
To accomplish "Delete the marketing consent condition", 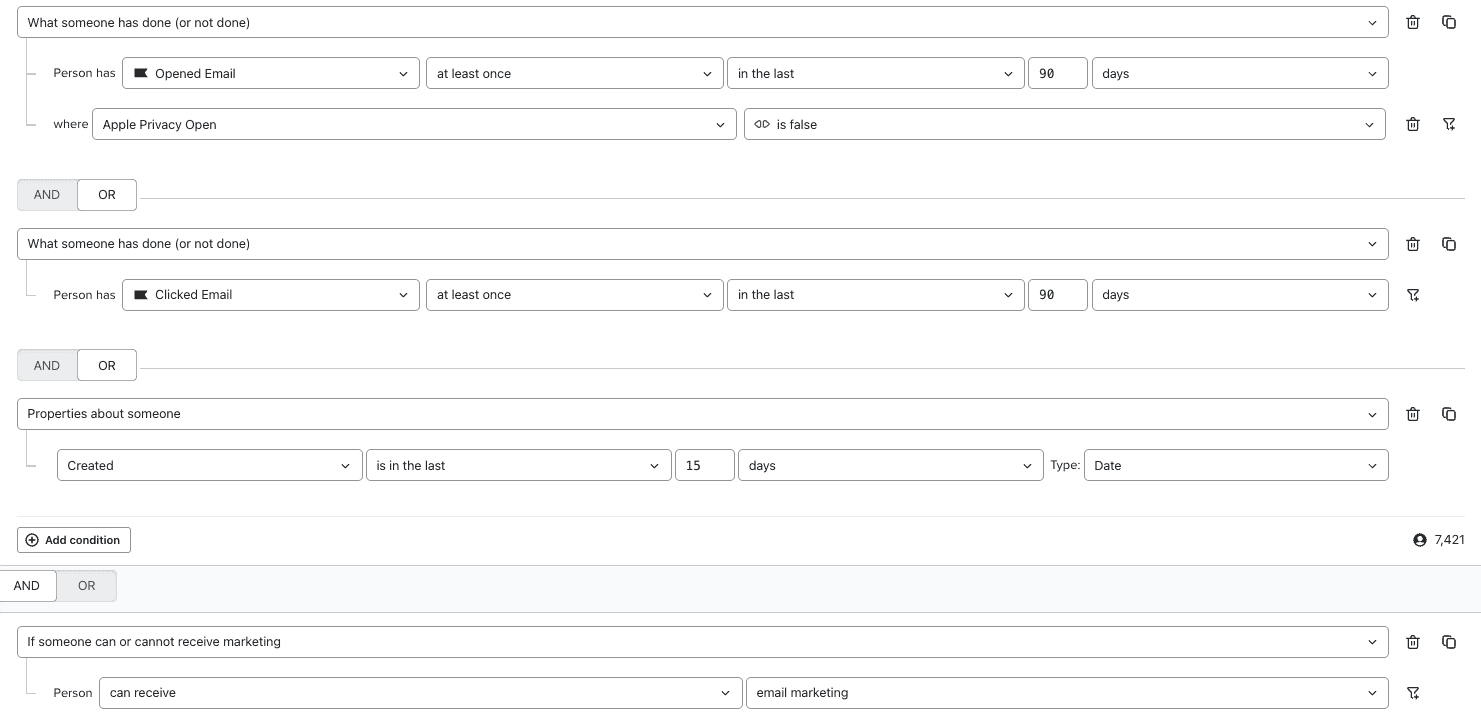I will click(x=1413, y=642).
